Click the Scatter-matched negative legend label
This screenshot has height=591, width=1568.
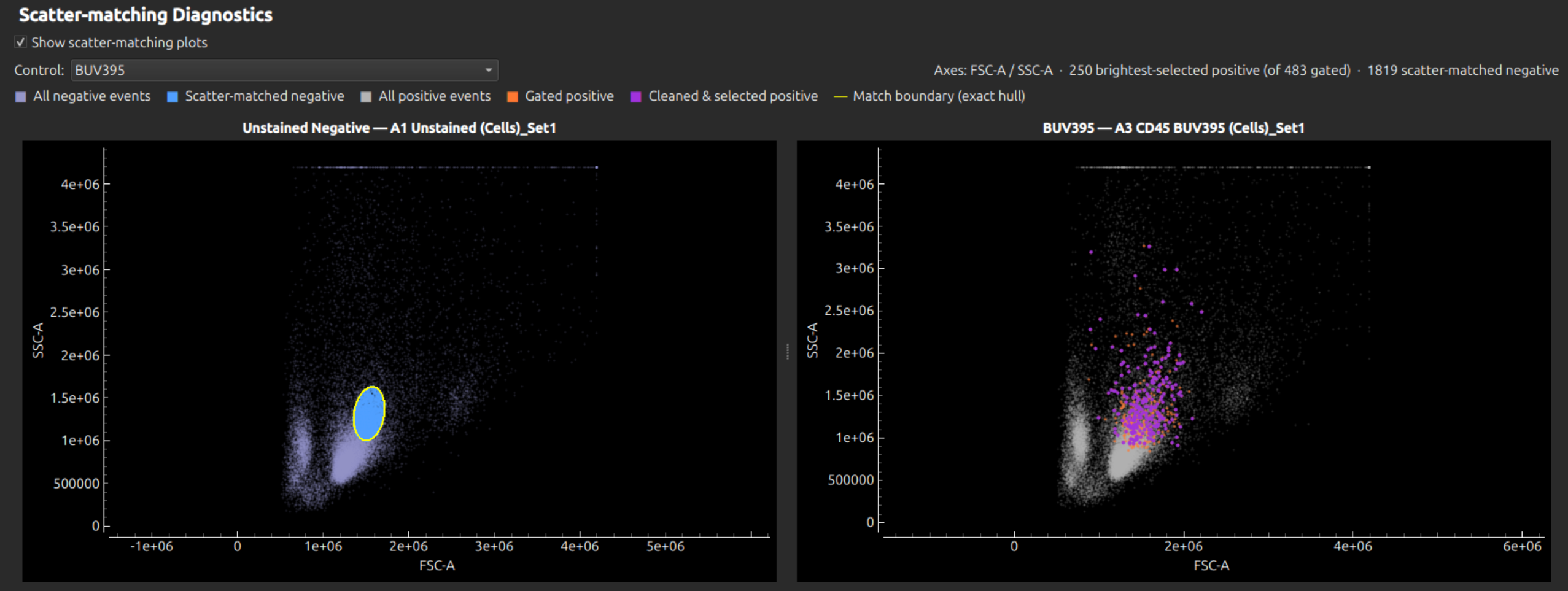point(265,96)
